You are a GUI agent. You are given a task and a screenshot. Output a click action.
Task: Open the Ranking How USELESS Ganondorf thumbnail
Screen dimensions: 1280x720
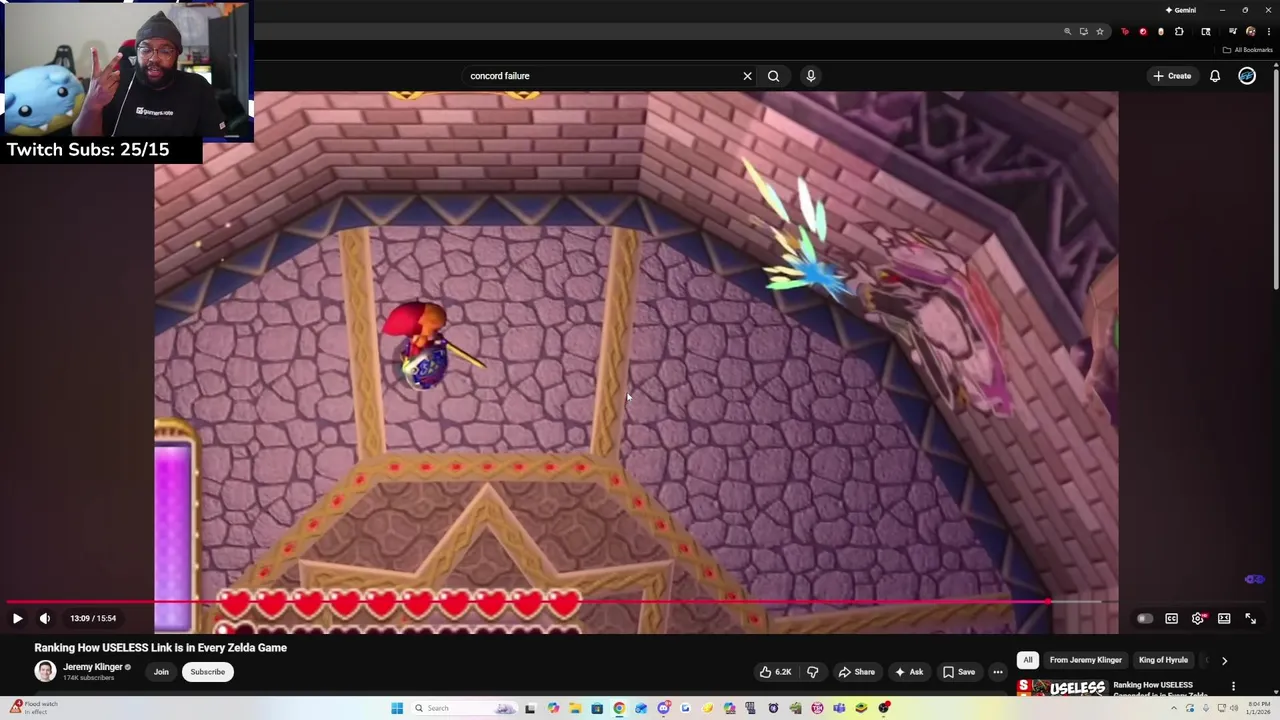[x=1062, y=688]
